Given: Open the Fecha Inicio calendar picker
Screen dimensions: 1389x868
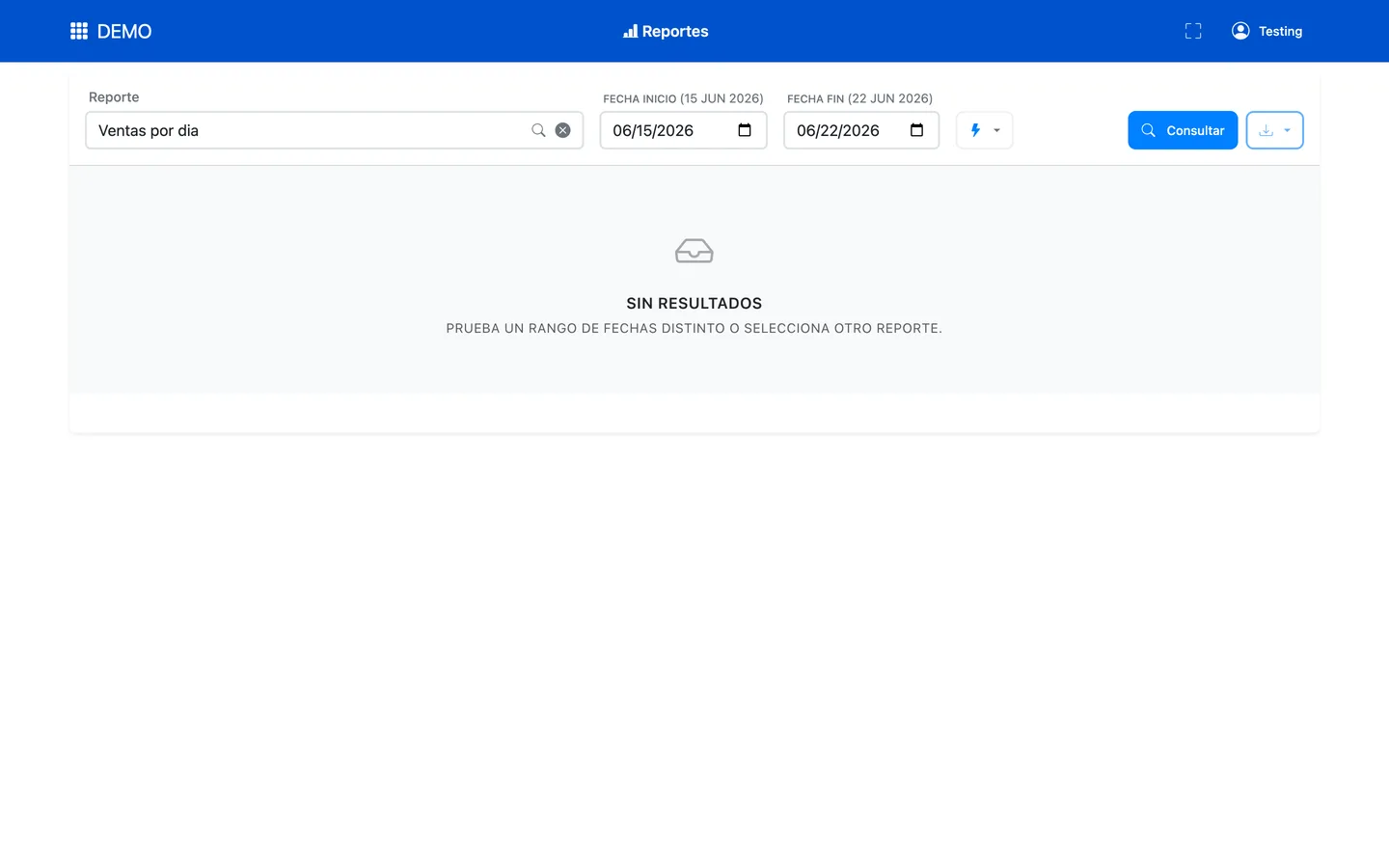Looking at the screenshot, I should pos(745,130).
